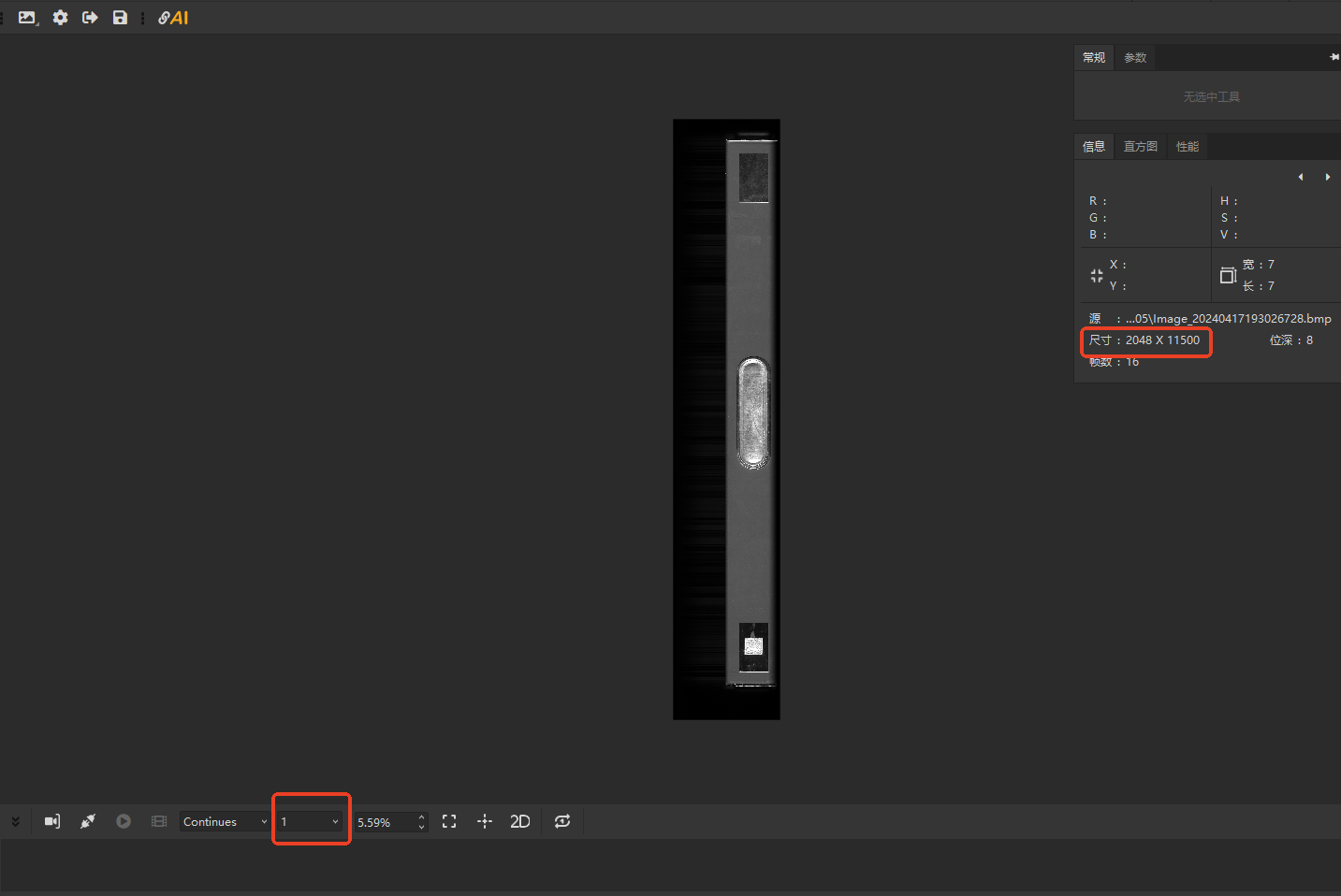Open the image source icon in top toolbar
Screen dimensions: 1341x896
(27, 18)
